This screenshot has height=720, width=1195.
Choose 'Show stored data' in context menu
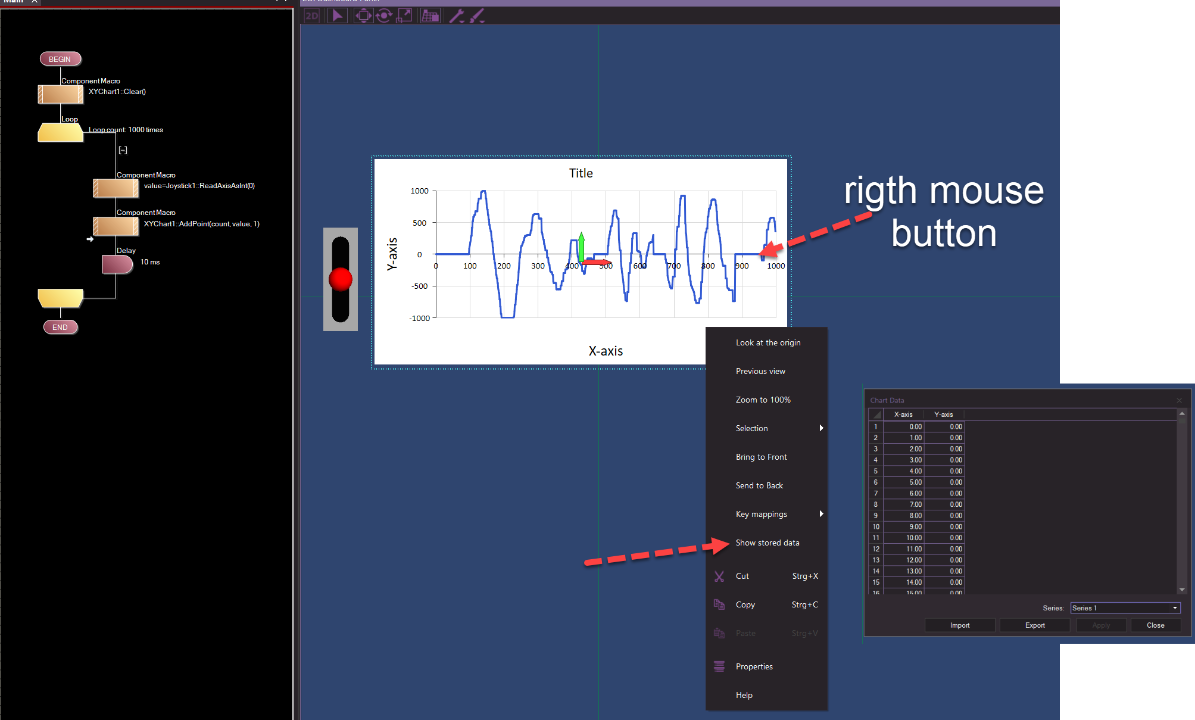[767, 543]
